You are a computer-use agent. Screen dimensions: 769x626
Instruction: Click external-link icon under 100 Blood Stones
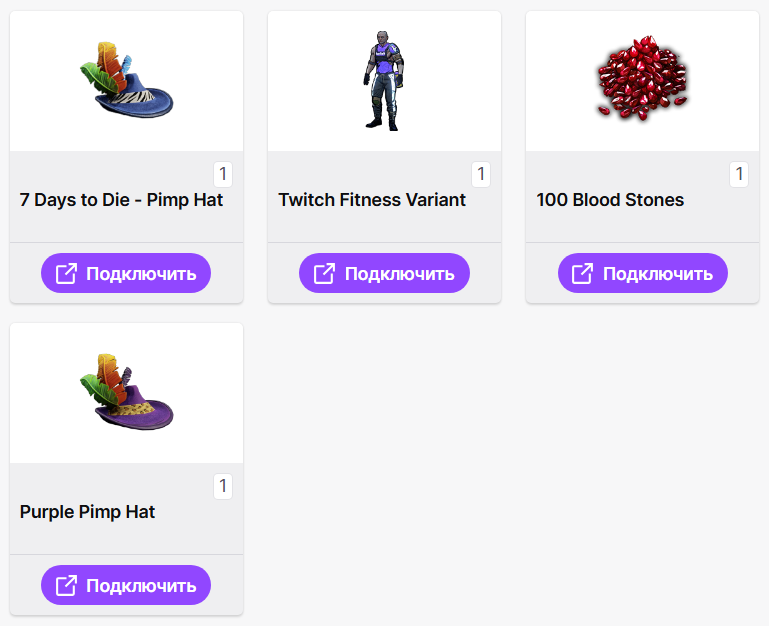point(582,274)
